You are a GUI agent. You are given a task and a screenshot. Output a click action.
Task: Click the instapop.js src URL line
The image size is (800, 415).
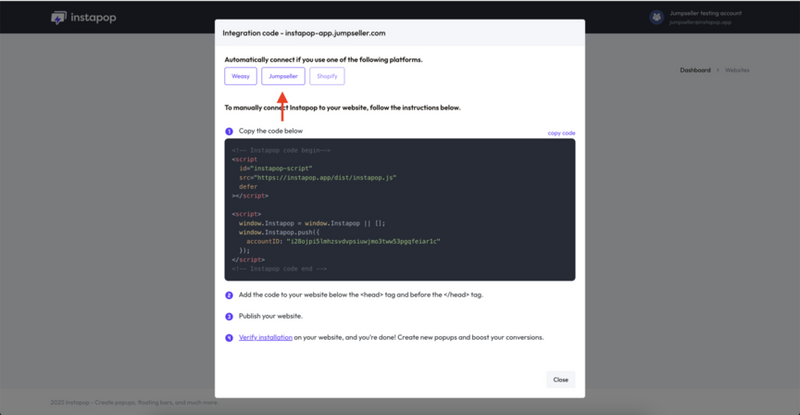click(317, 178)
